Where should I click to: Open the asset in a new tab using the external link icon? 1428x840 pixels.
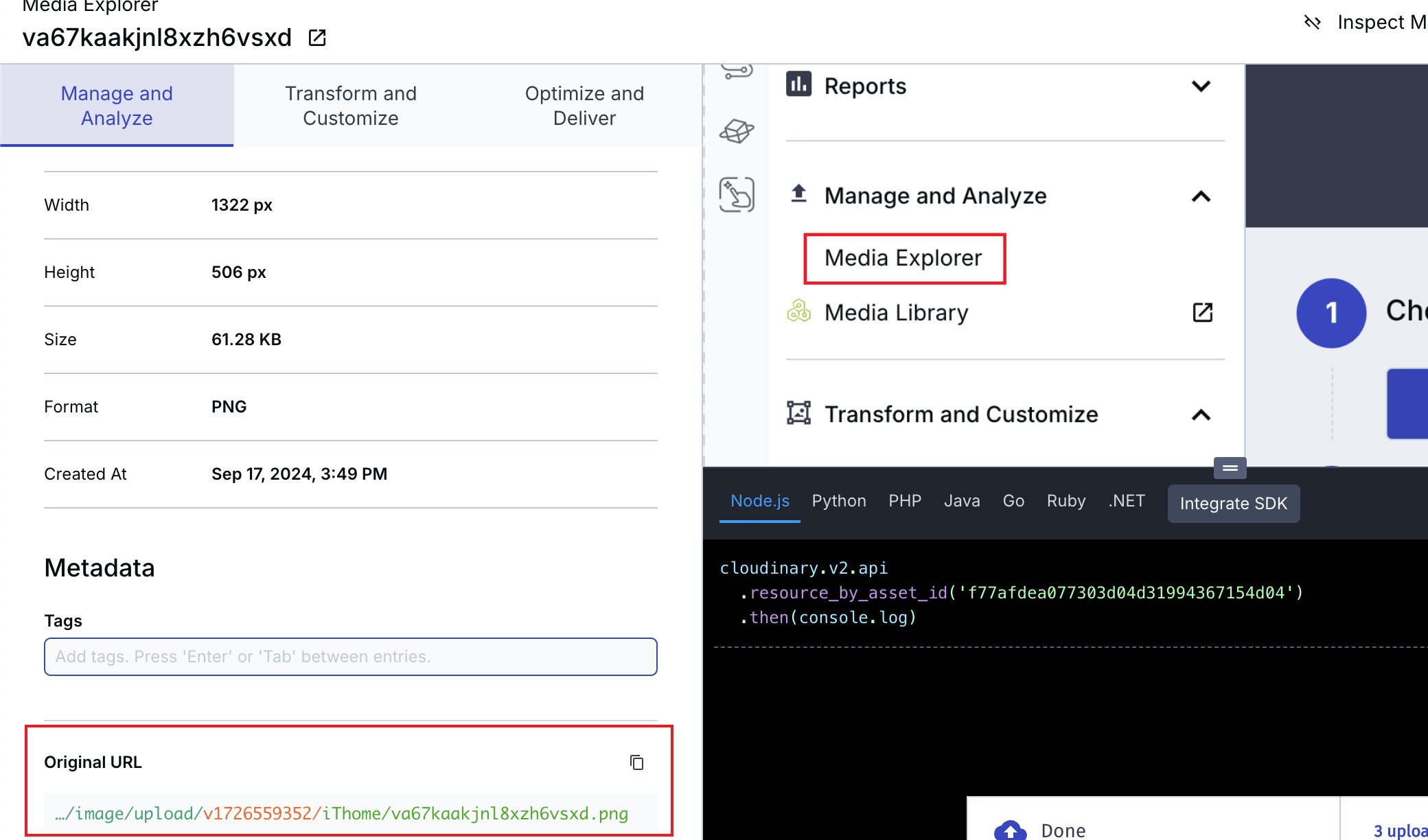pyautogui.click(x=317, y=38)
